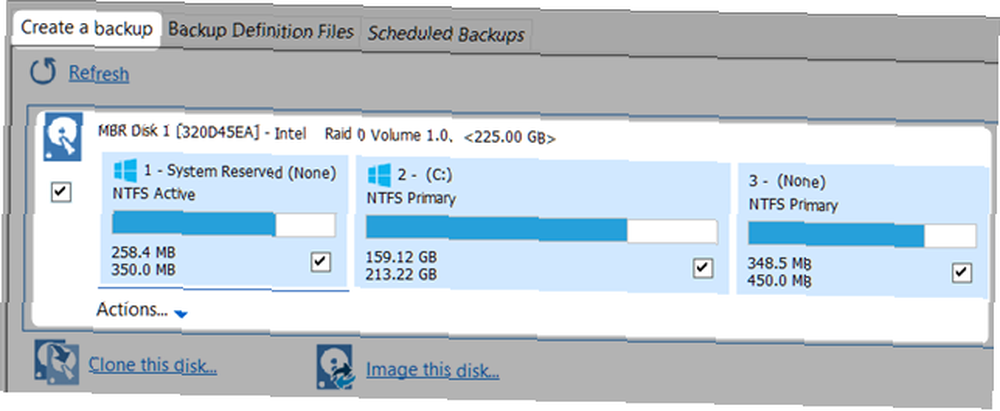
Task: Click the Image this disk icon
Action: coord(335,367)
